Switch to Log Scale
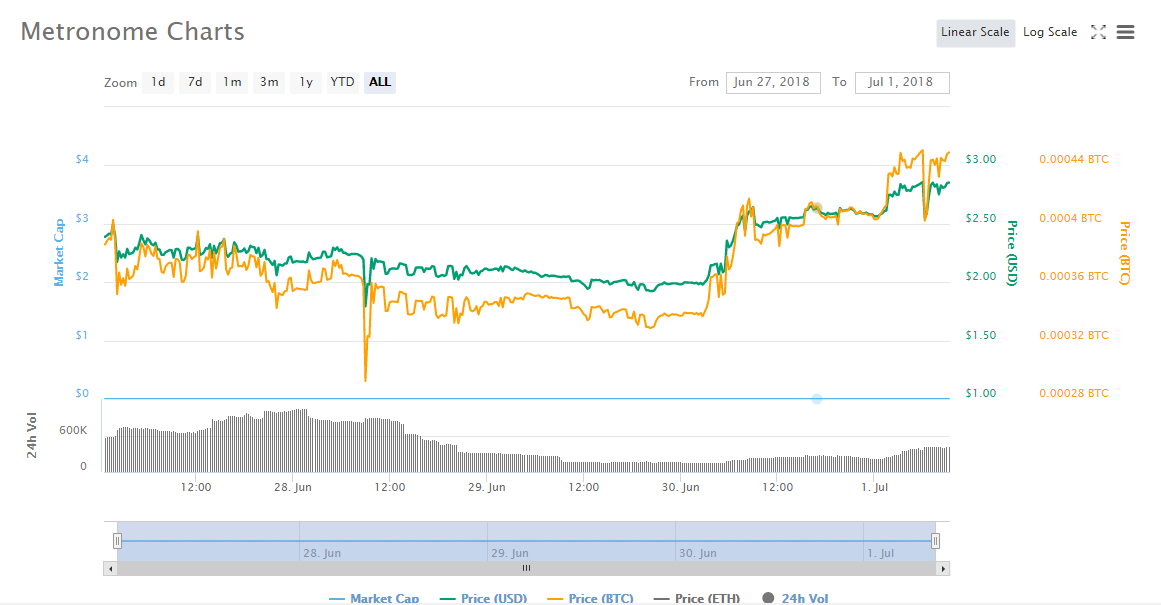The image size is (1161, 605). [x=1050, y=33]
